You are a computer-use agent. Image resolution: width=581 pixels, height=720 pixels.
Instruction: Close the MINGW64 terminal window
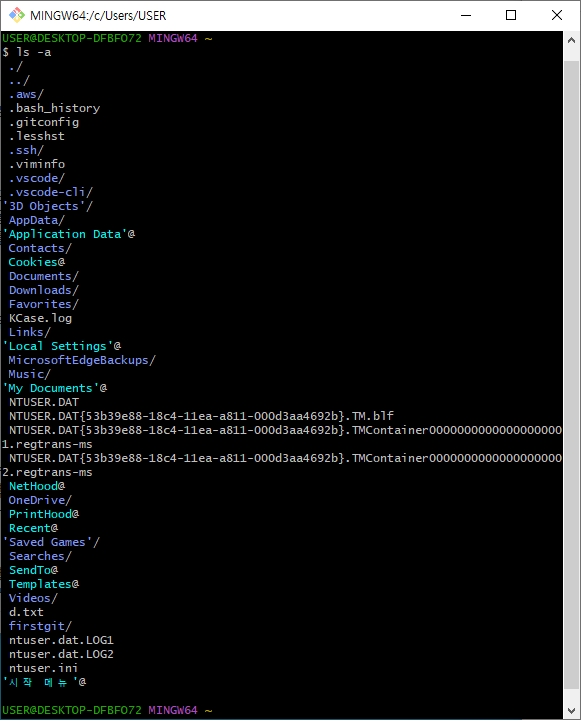pos(557,15)
